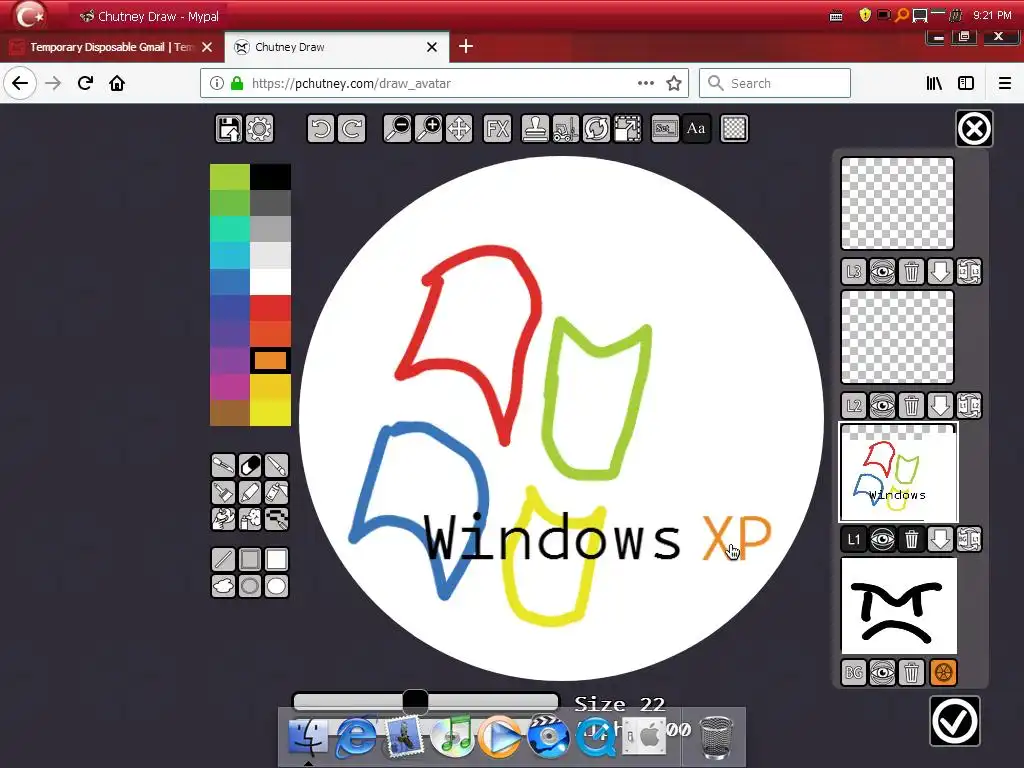The width and height of the screenshot is (1024, 768).
Task: Toggle visibility of layer L3
Action: tap(882, 272)
